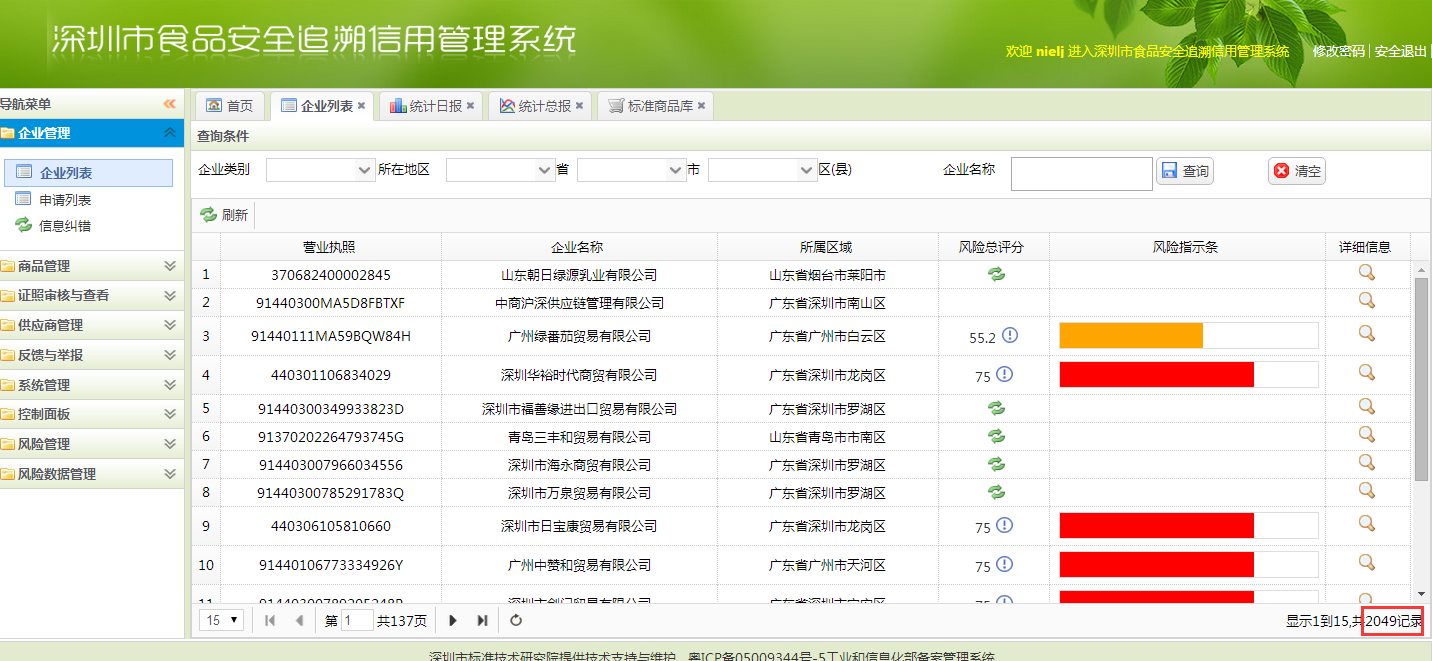Collapse navigation menu with double-arrow icon

pos(169,104)
